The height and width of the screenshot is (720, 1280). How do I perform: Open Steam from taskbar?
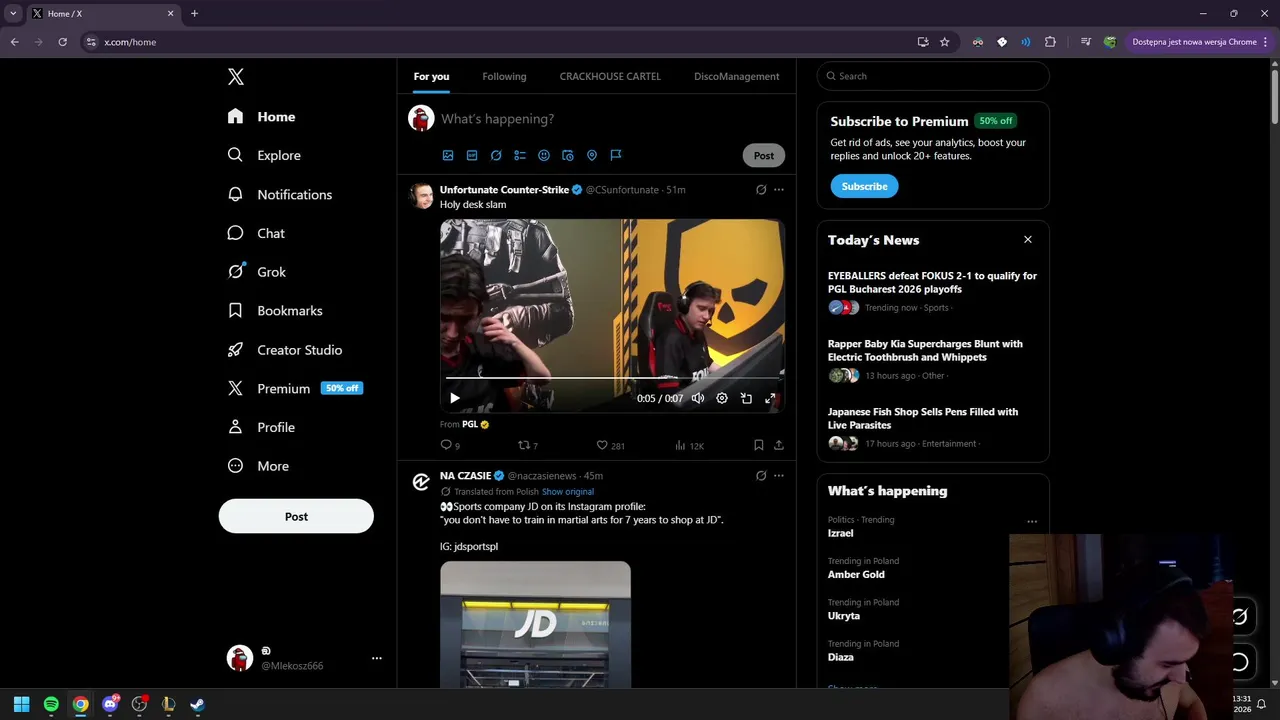pos(197,704)
